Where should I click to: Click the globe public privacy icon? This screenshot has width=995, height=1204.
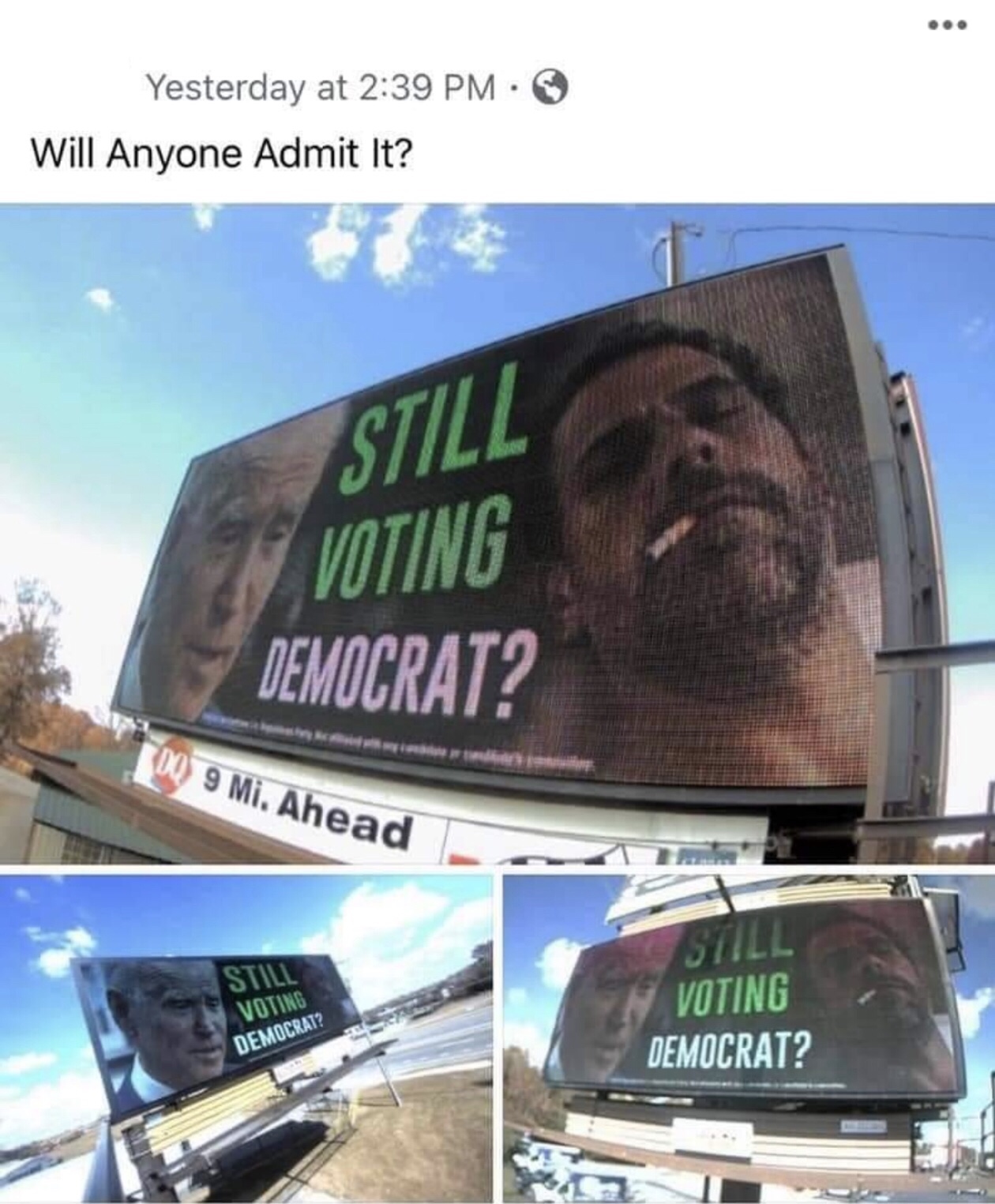pos(550,88)
